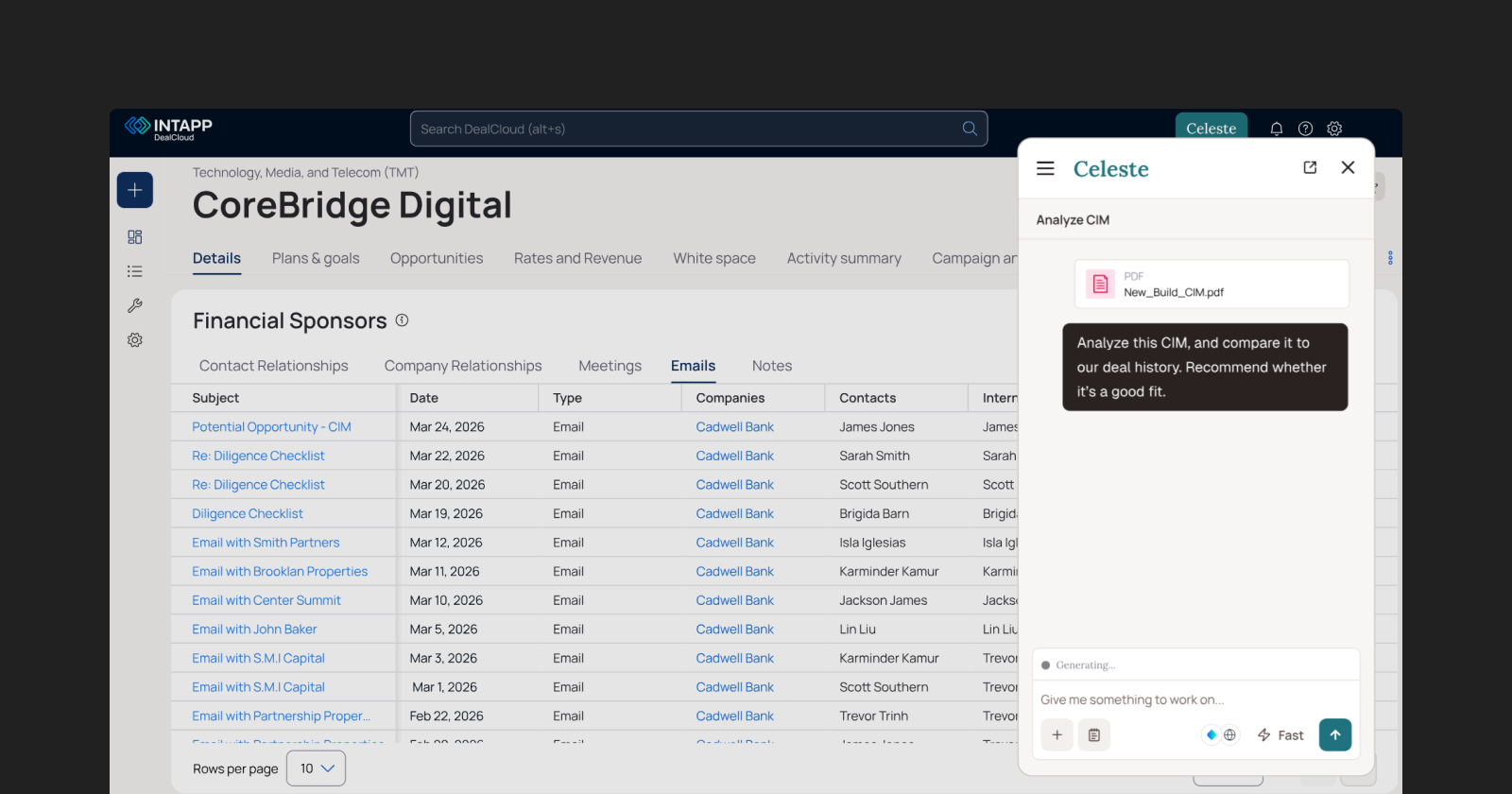Open Email with Partnership Proper... link

point(281,716)
